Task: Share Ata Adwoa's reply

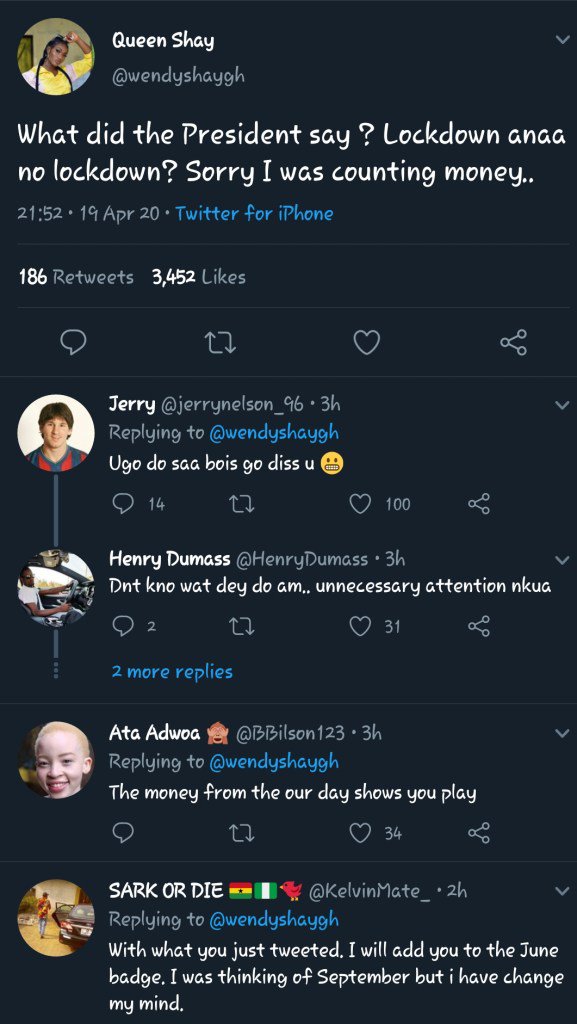Action: [478, 832]
